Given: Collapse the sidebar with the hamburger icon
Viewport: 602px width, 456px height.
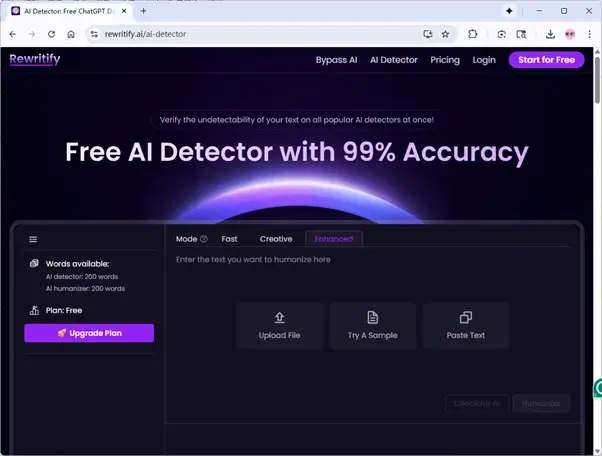Looking at the screenshot, I should 33,240.
